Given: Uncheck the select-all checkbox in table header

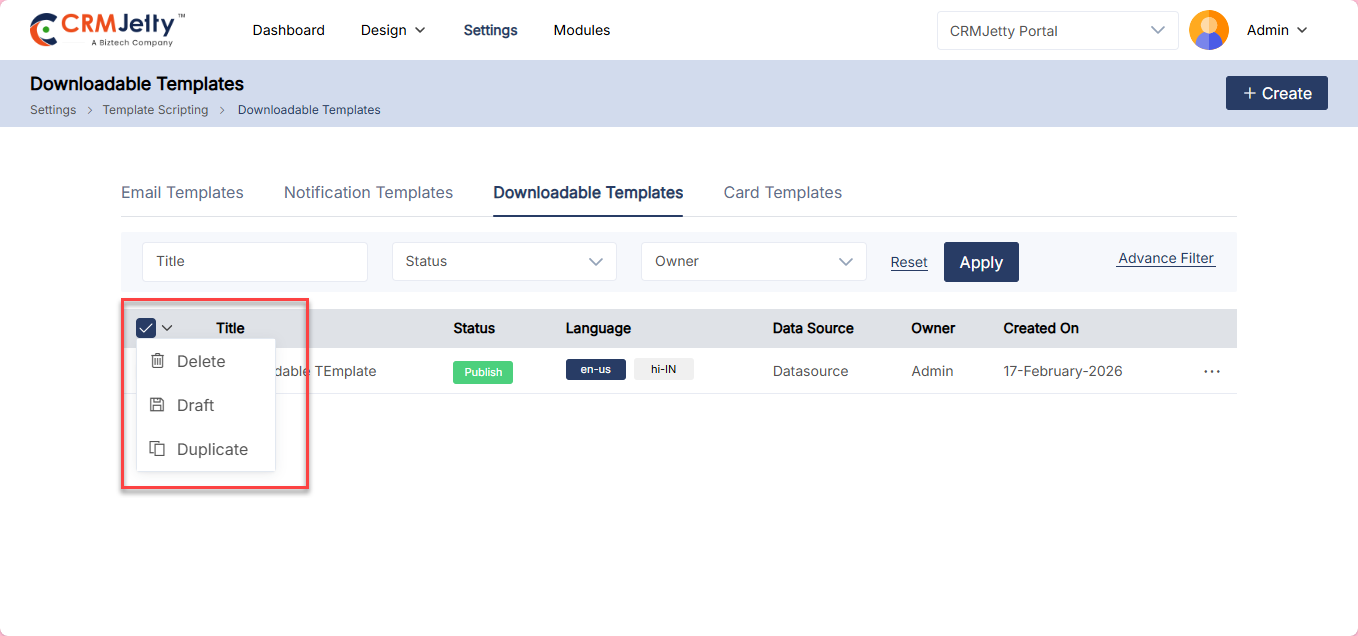Looking at the screenshot, I should (146, 328).
